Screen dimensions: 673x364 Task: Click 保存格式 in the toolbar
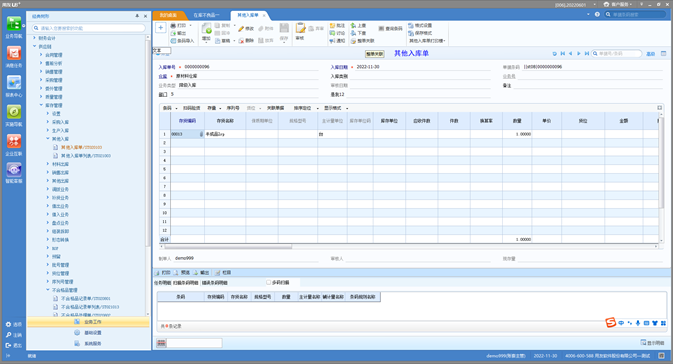(x=420, y=33)
